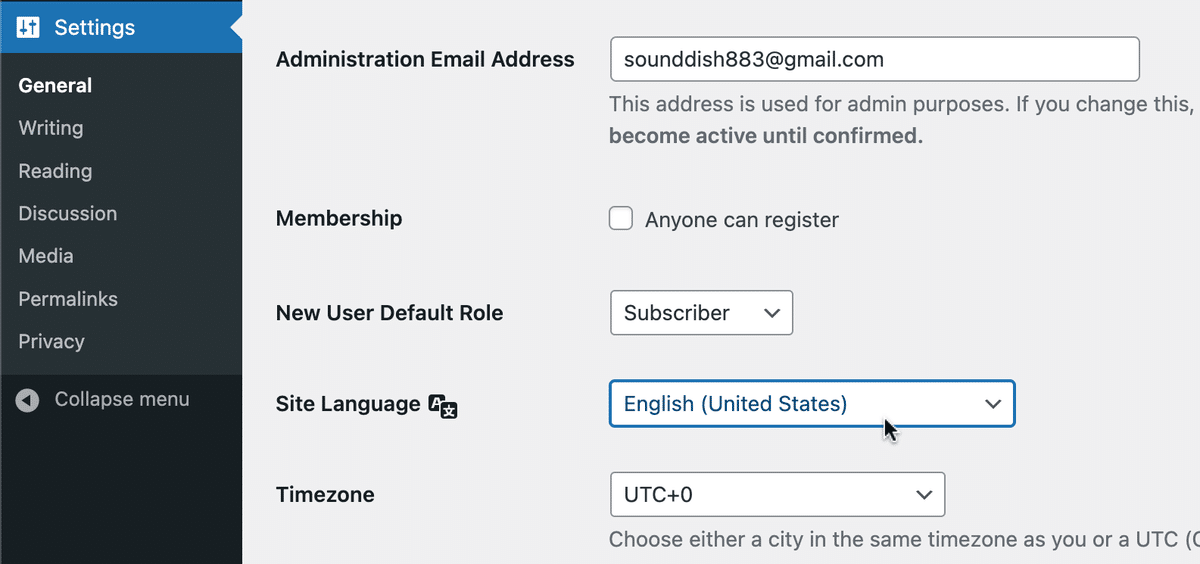Open Discussion settings from the sidebar

(68, 213)
